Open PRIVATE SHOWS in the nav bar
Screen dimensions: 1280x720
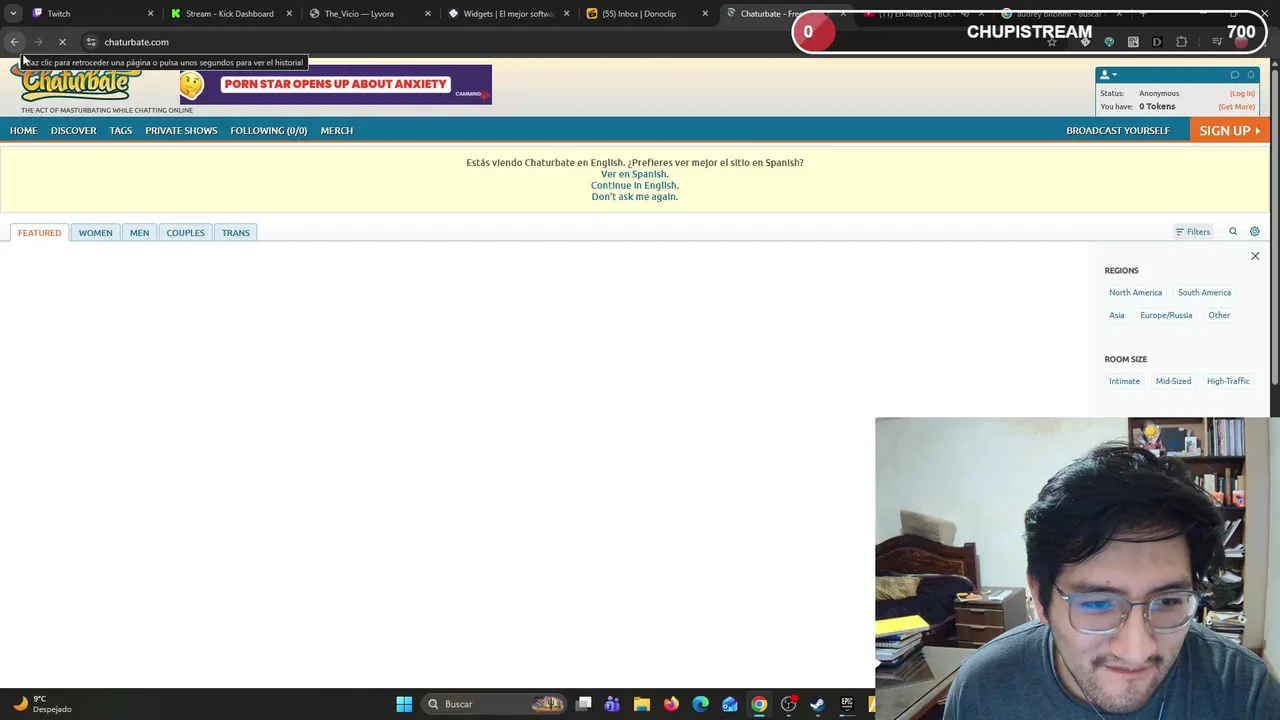pos(181,131)
